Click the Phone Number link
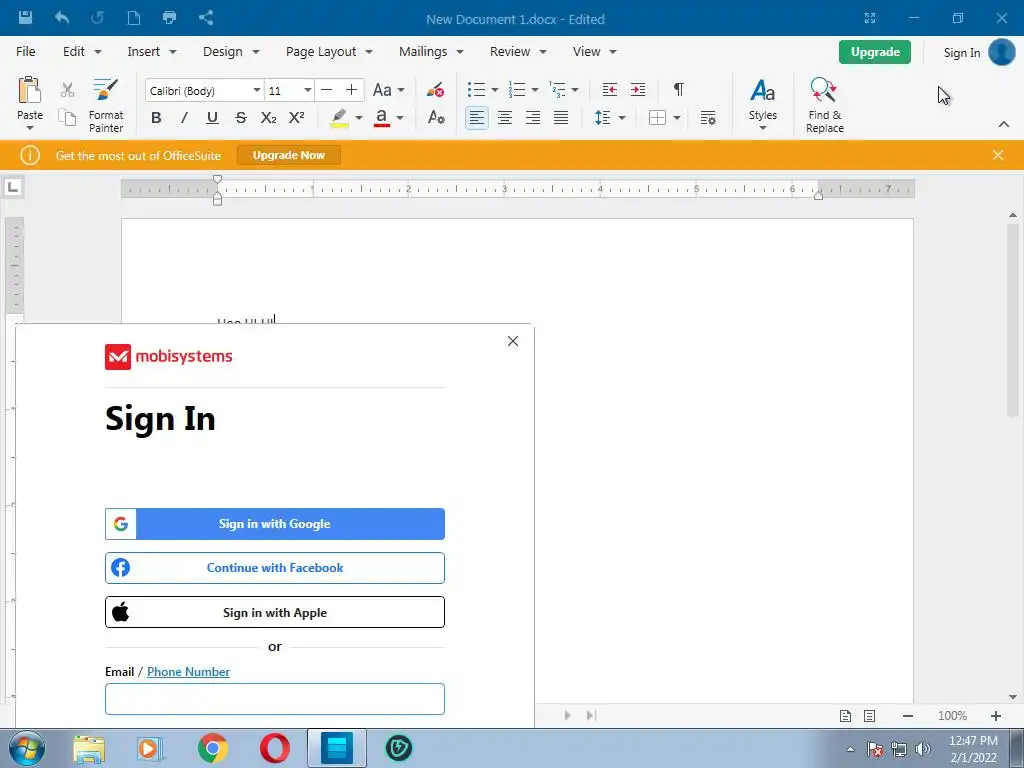The height and width of the screenshot is (768, 1024). tap(188, 672)
